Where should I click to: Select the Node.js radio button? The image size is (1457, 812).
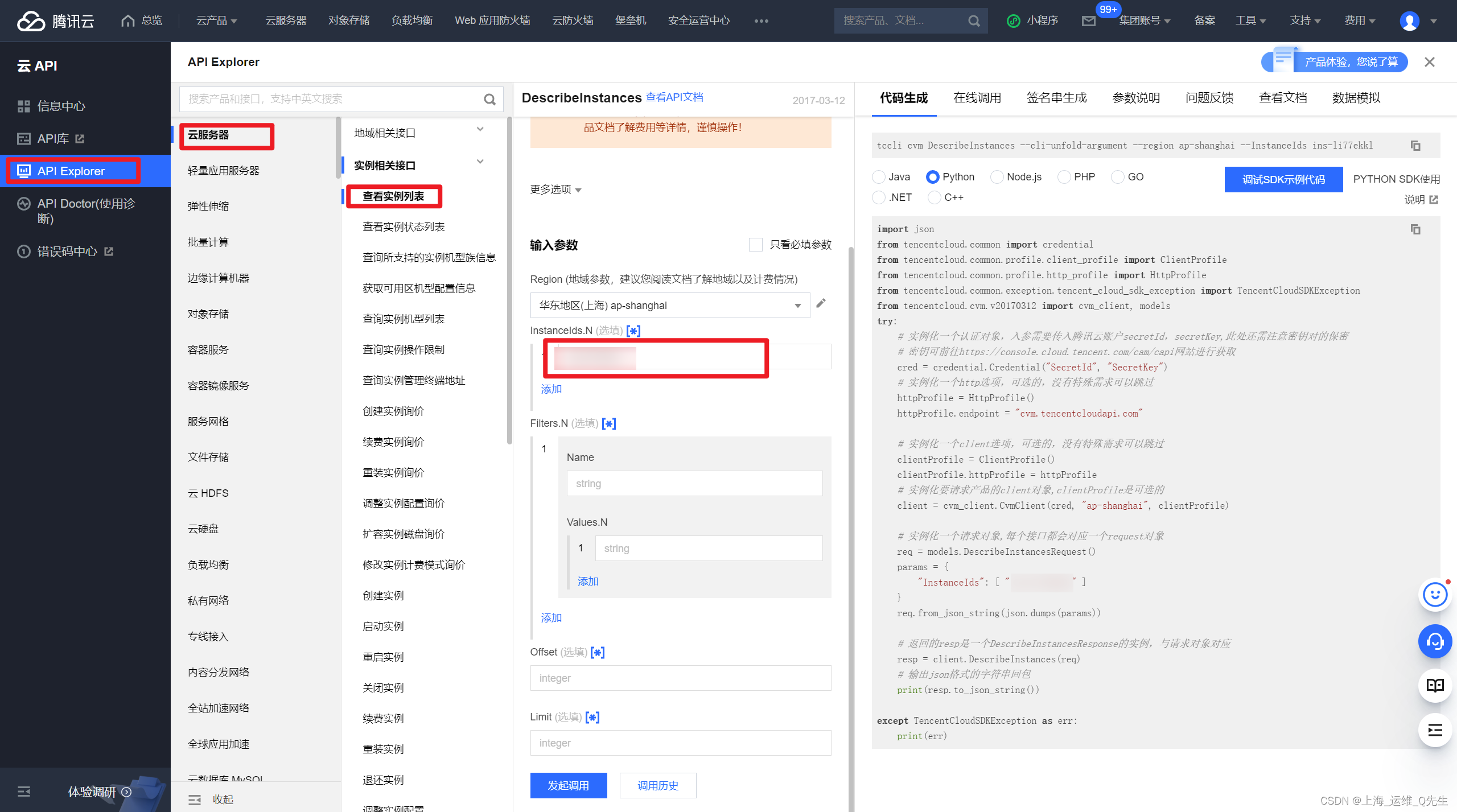pos(997,177)
